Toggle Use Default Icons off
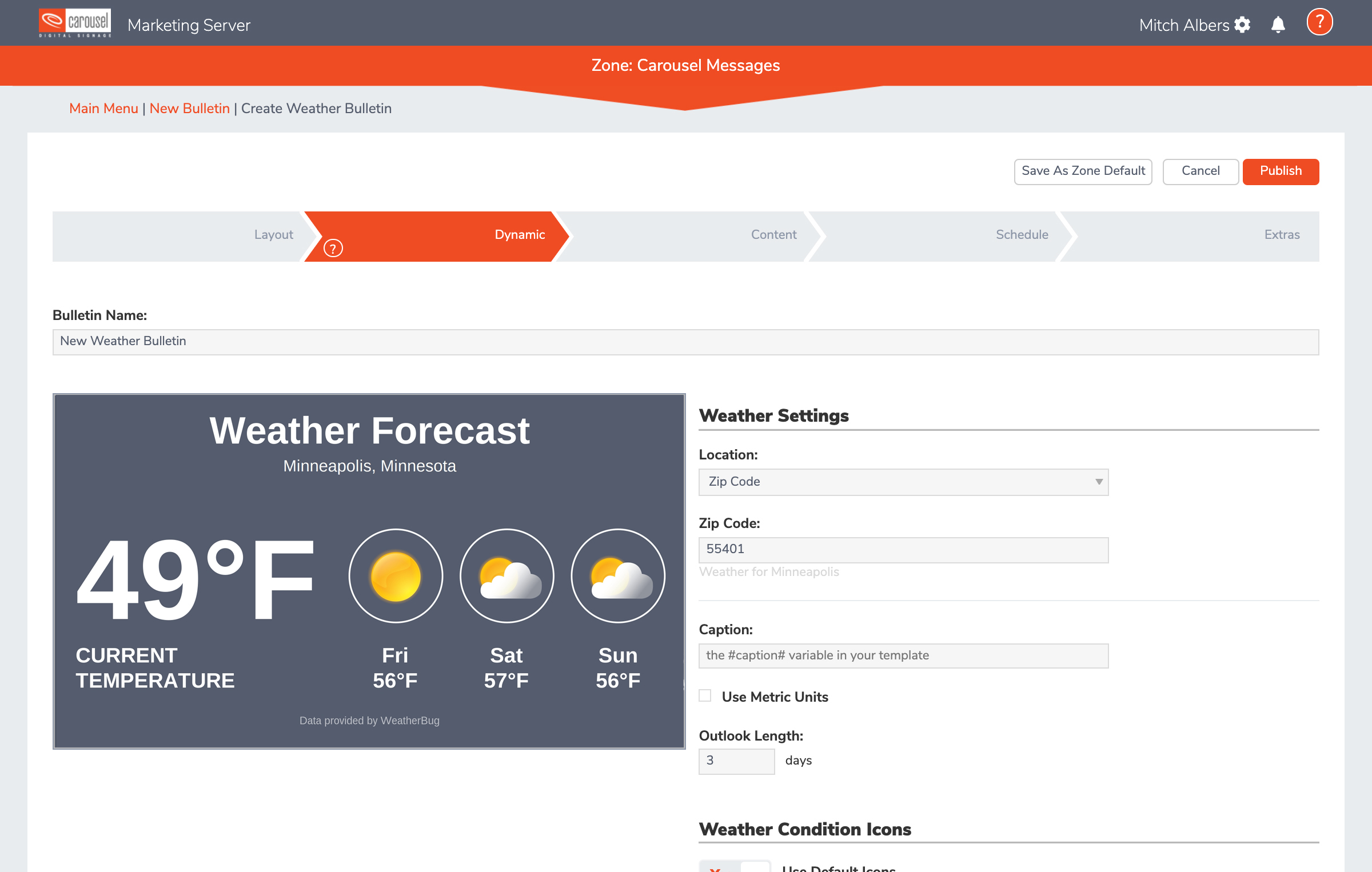This screenshot has width=1372, height=872. (733, 867)
